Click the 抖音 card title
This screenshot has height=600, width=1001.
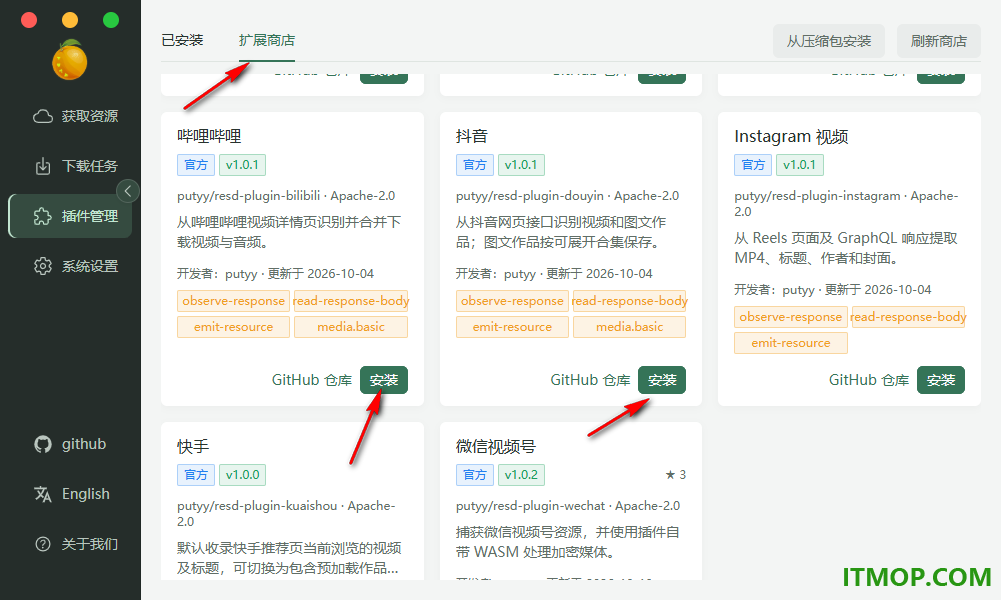coord(472,136)
